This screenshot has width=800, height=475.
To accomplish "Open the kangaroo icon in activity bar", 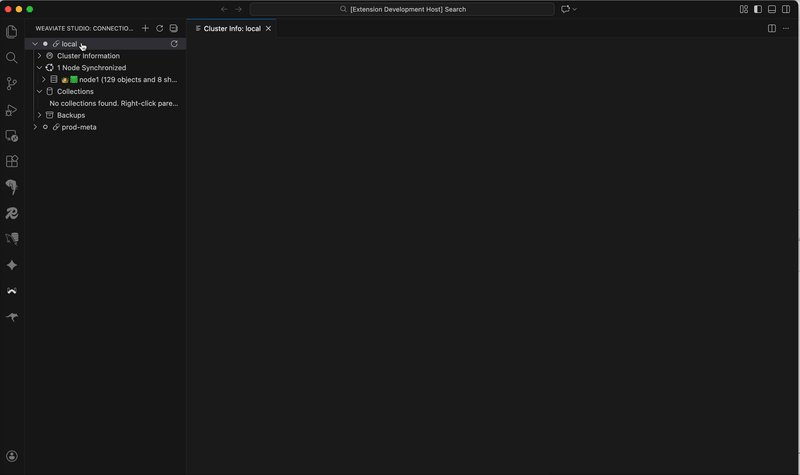I will [12, 317].
